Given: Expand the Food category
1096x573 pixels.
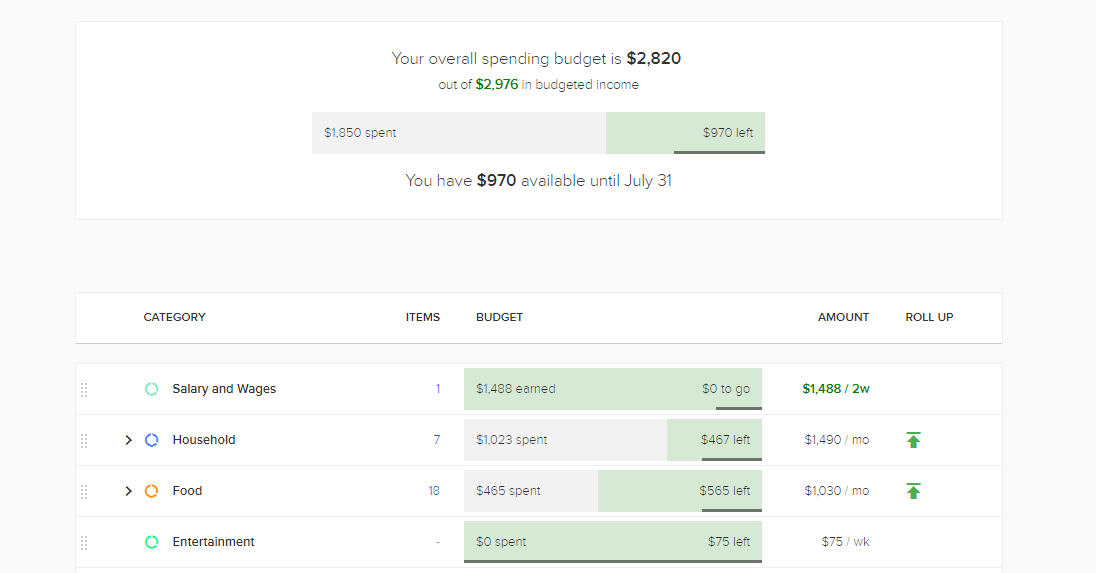Looking at the screenshot, I should [128, 491].
